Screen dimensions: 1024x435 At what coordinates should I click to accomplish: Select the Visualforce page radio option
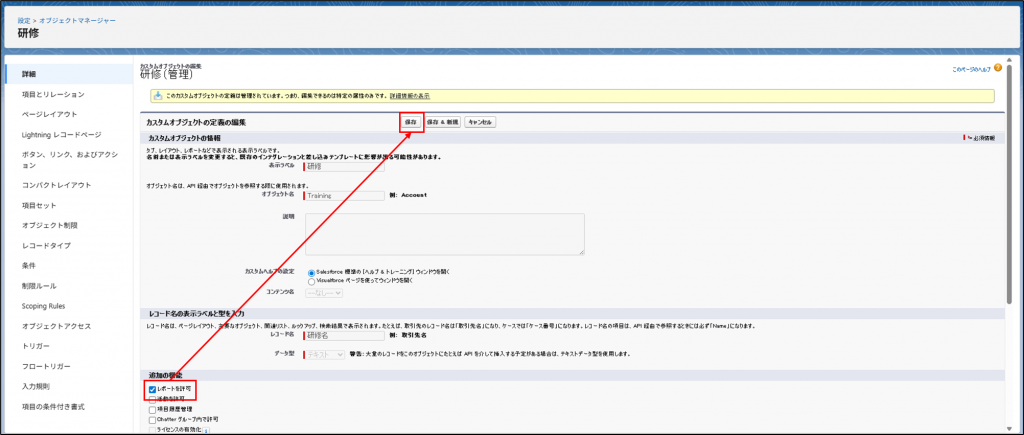point(313,281)
